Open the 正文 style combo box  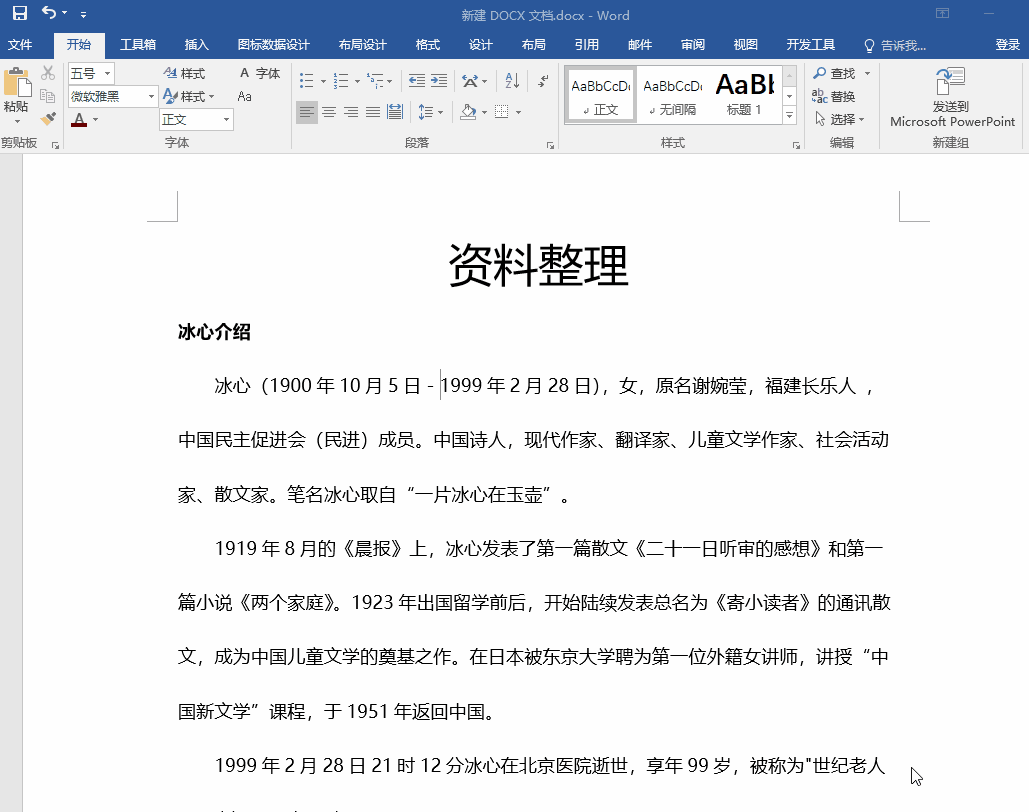pos(196,119)
